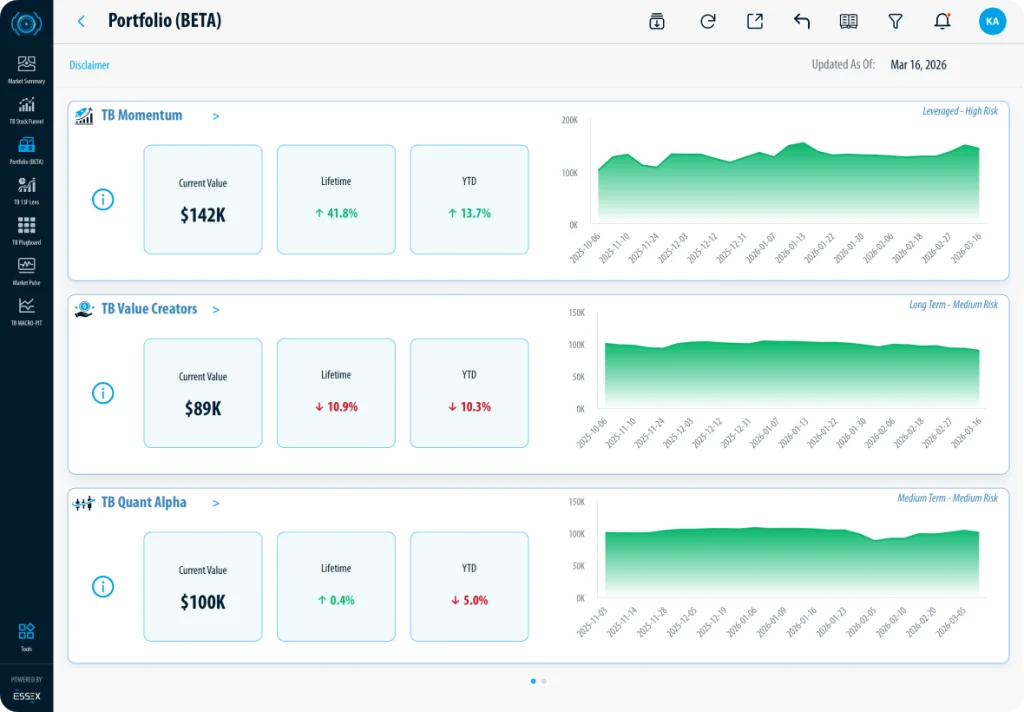Go to TB 13F Lens page
Image resolution: width=1024 pixels, height=712 pixels.
[x=26, y=189]
